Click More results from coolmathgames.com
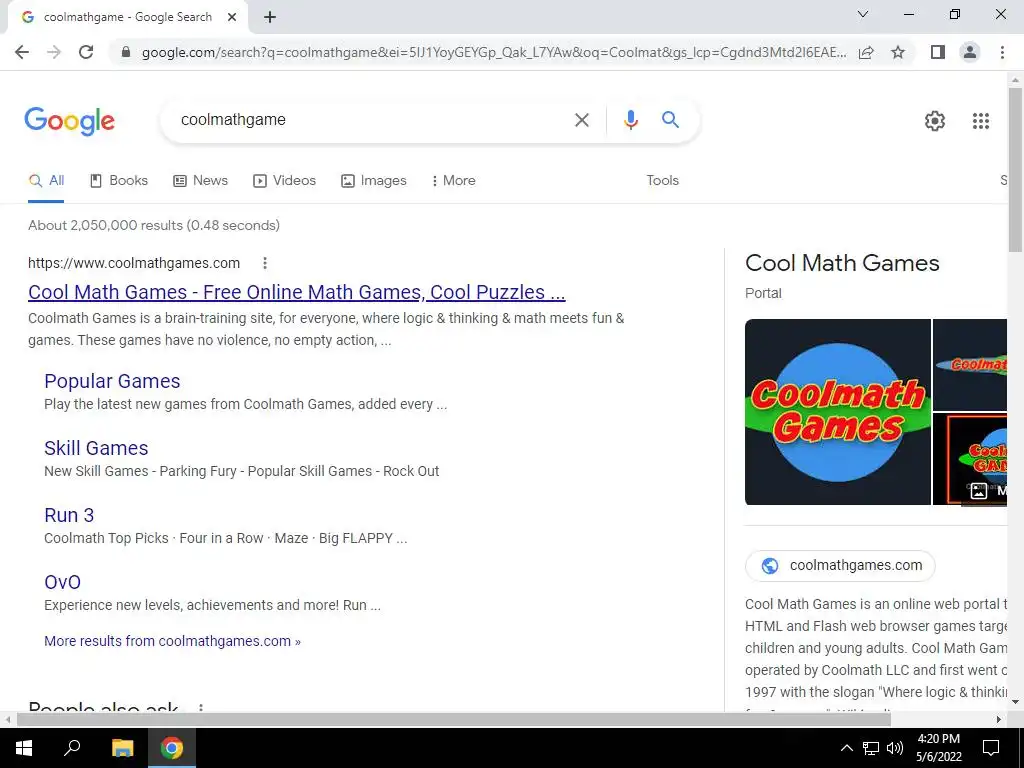The width and height of the screenshot is (1024, 768). (172, 641)
